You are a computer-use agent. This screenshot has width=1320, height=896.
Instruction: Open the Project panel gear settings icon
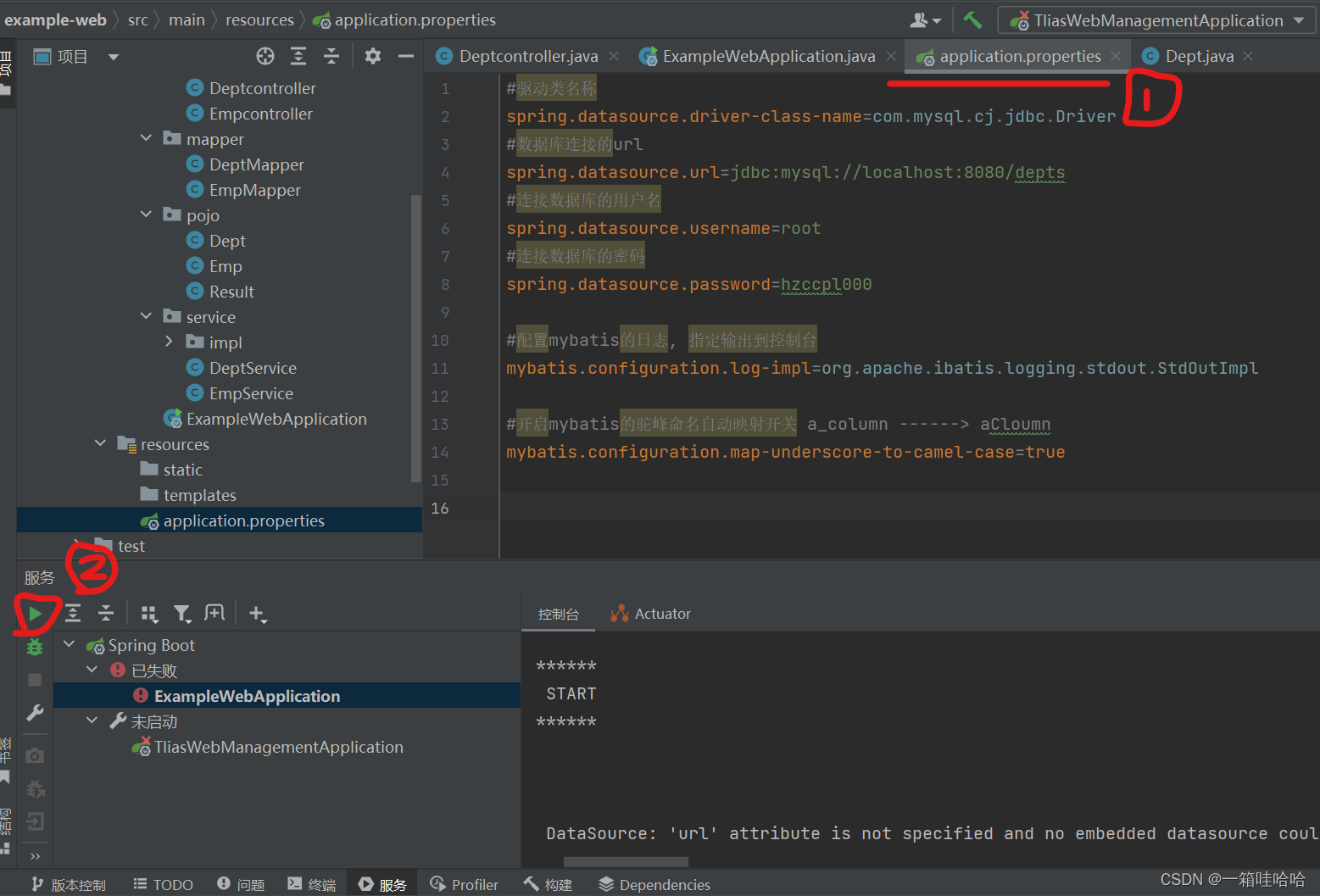click(x=371, y=56)
